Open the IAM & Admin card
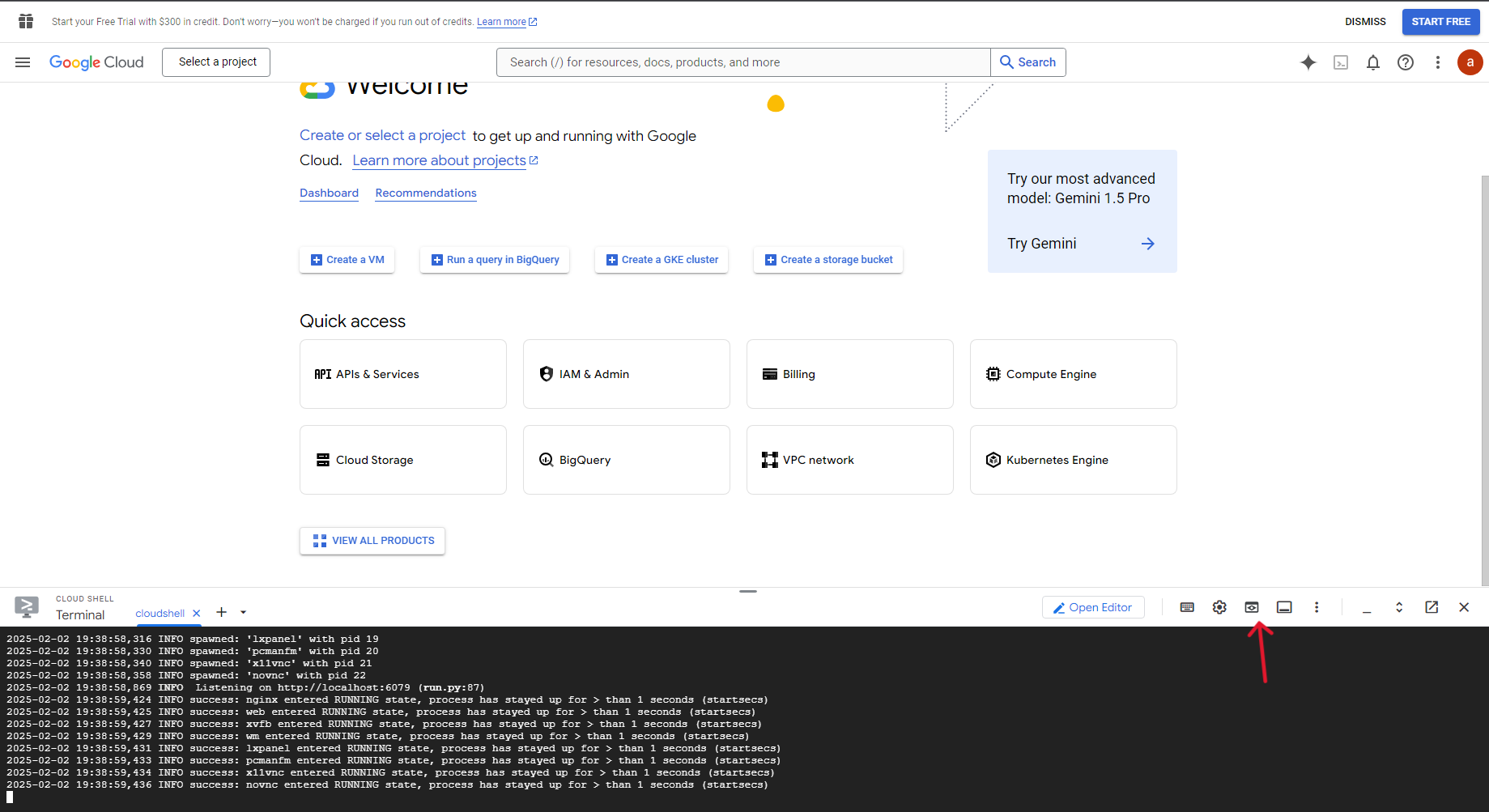 coord(627,374)
